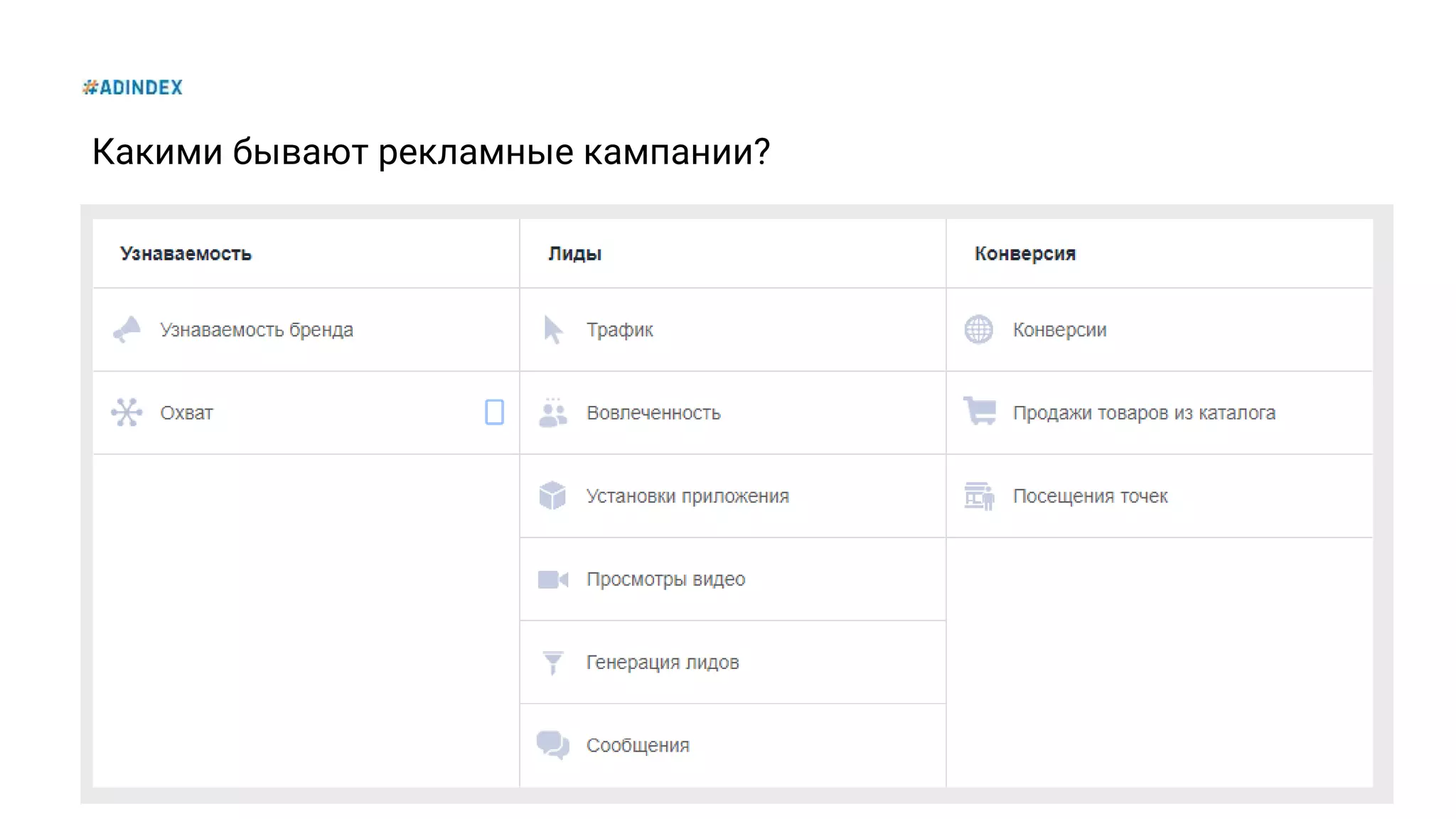Click the Генерация лидов funnel icon

coord(552,663)
